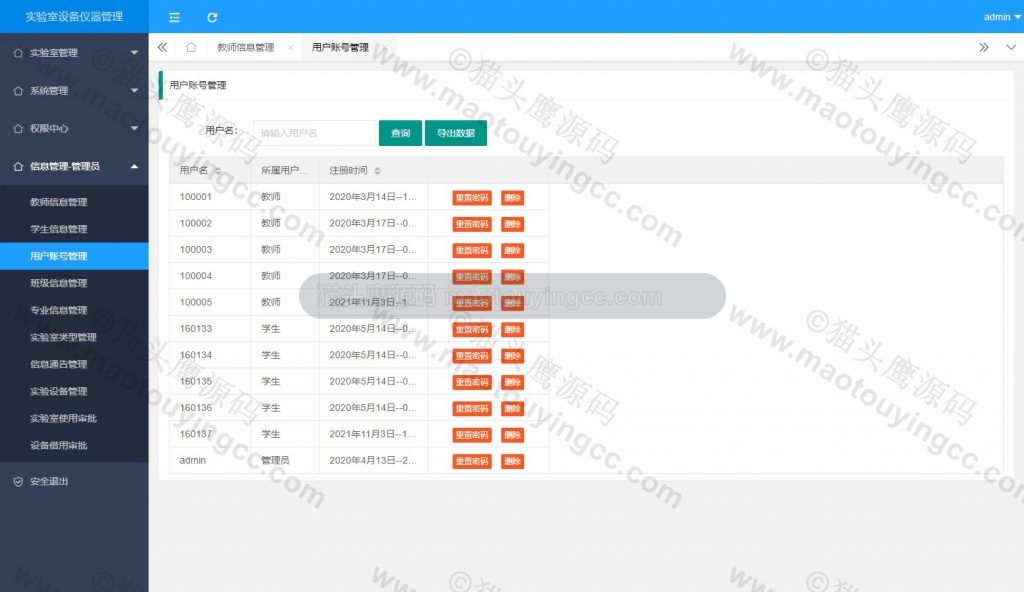Open 专业信息管理 in sidebar
This screenshot has height=592, width=1024.
(x=74, y=310)
